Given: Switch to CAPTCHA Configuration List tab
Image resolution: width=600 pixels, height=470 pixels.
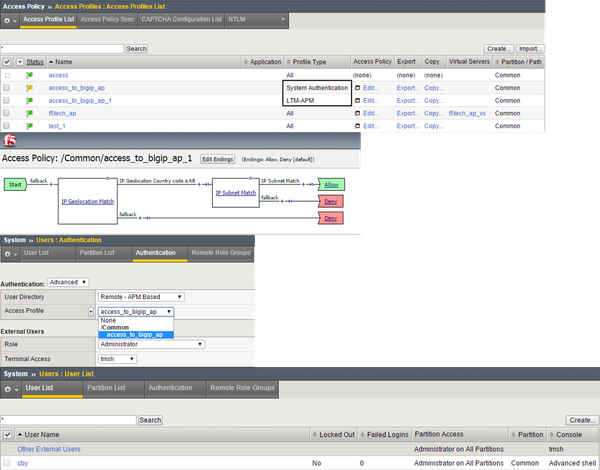Looking at the screenshot, I should pyautogui.click(x=181, y=19).
